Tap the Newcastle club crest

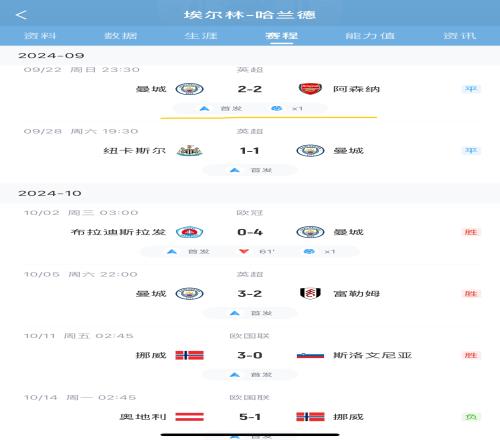pyautogui.click(x=189, y=151)
